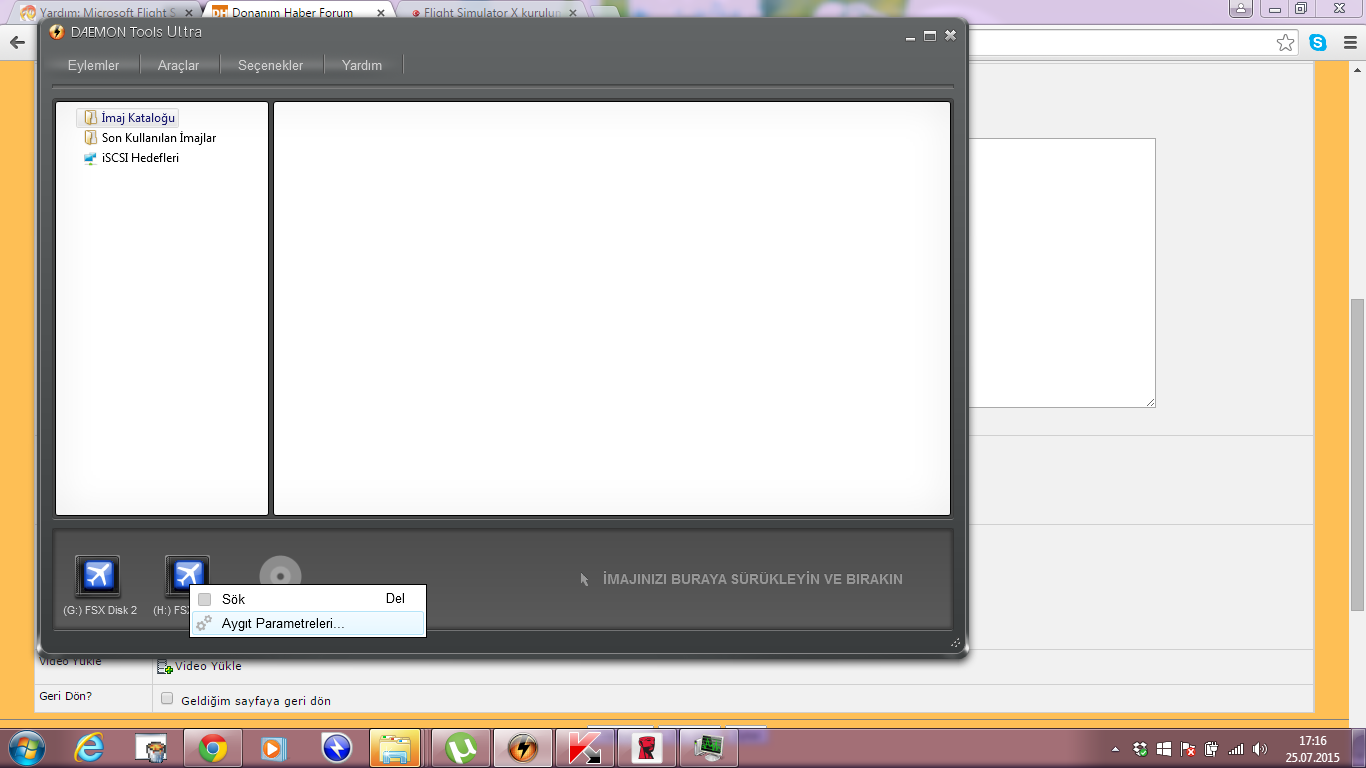
Task: Click in the forum message text area
Action: tap(1060, 272)
